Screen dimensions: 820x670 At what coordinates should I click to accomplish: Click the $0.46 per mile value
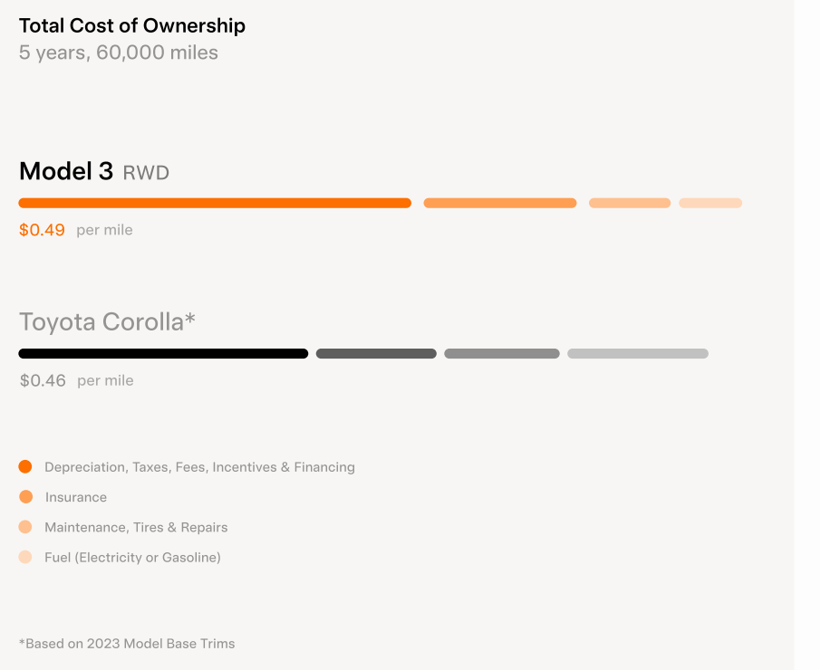(x=43, y=380)
